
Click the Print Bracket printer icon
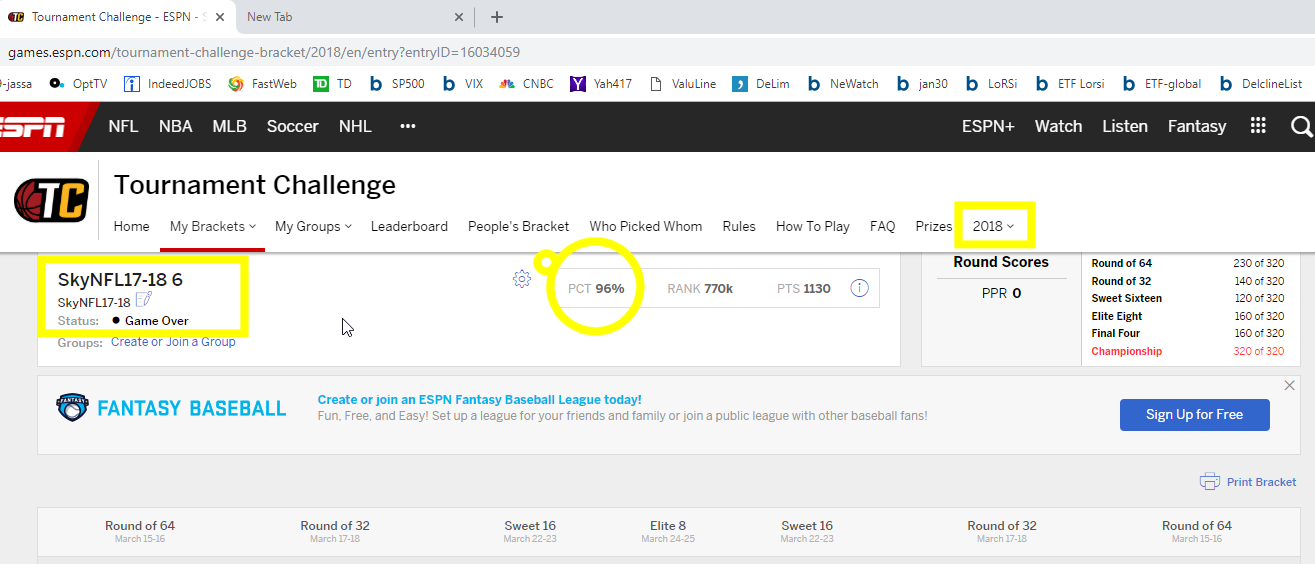1210,481
